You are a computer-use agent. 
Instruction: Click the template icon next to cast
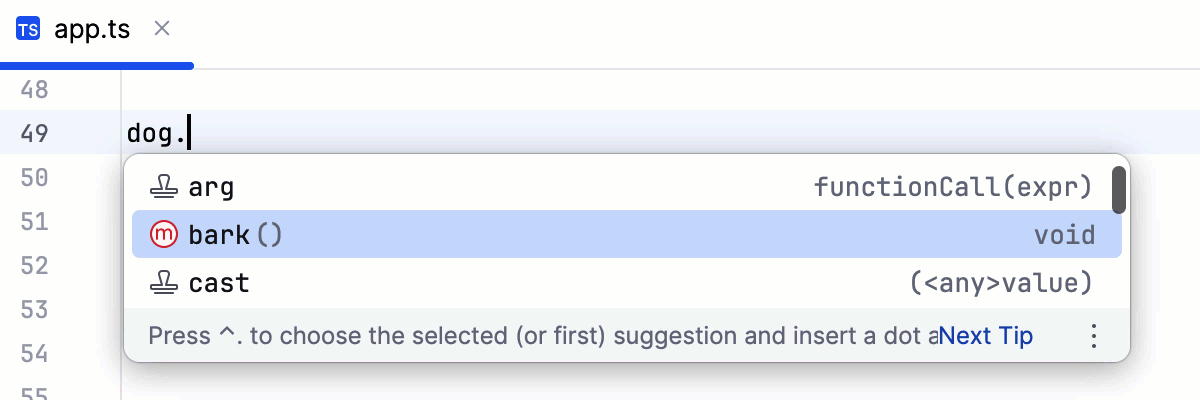click(x=162, y=284)
